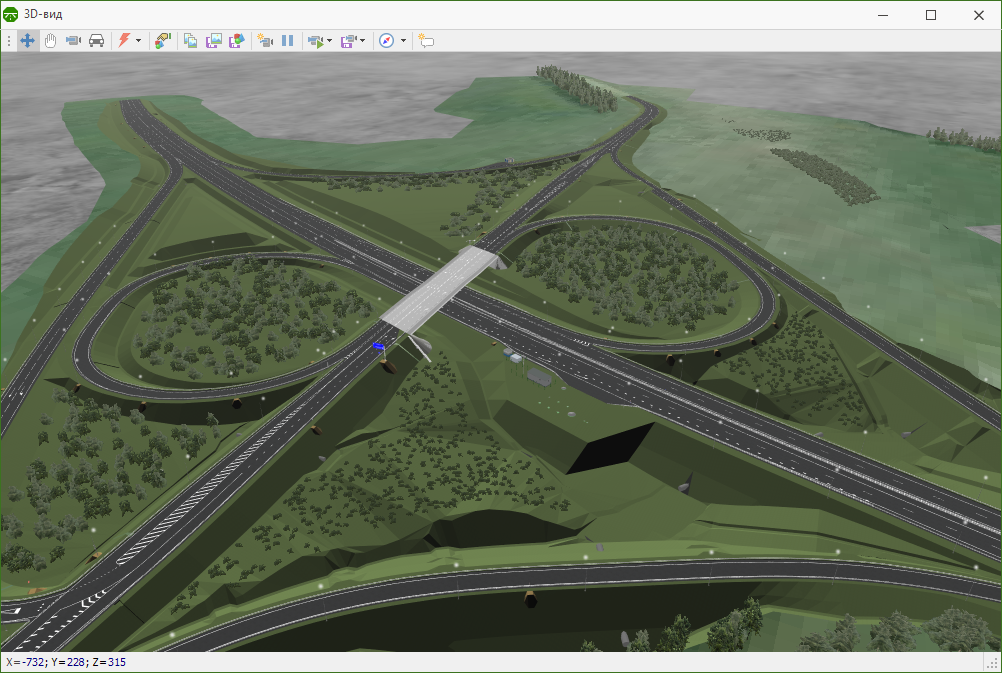This screenshot has width=1002, height=673.
Task: Expand the camera play dropdown arrow
Action: tap(330, 41)
